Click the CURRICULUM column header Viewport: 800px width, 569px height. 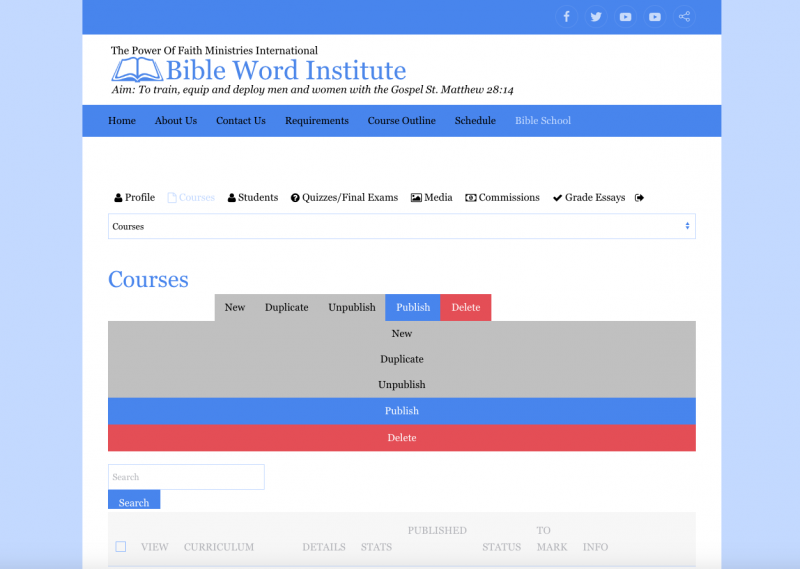(x=219, y=547)
